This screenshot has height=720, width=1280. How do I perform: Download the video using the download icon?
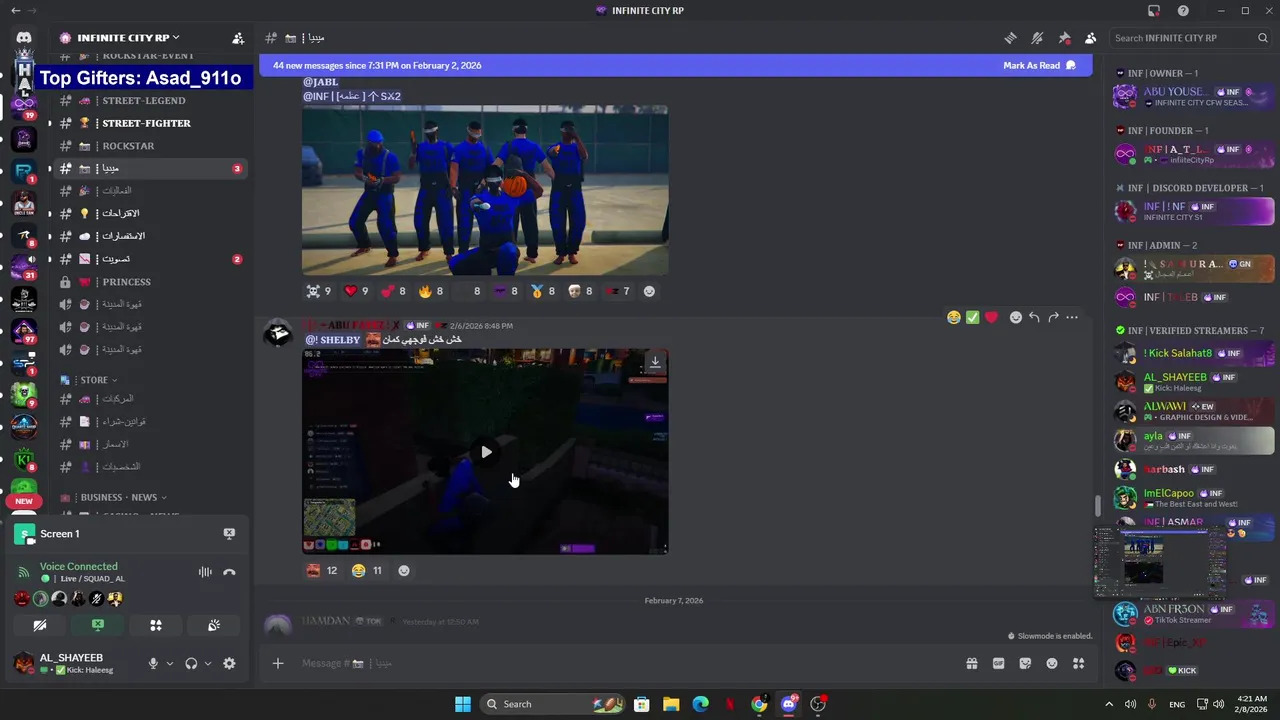655,362
